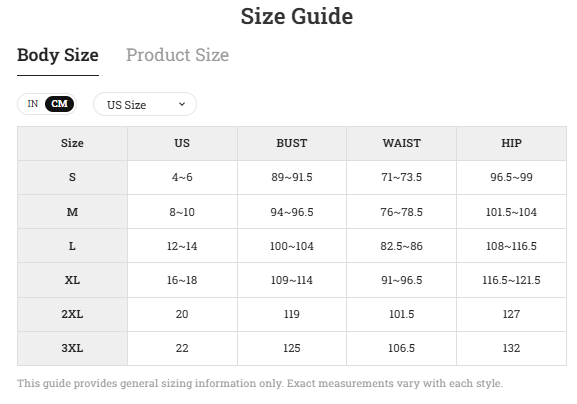Select the Body Size tab

tap(58, 55)
